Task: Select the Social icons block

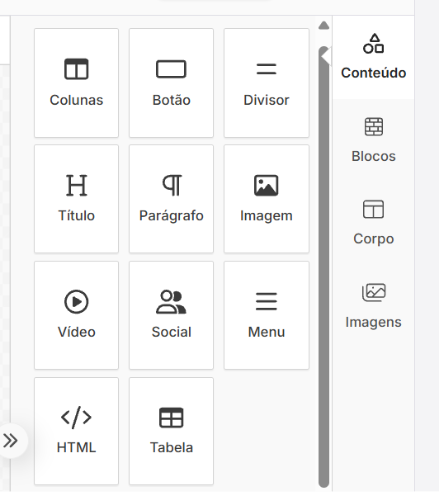Action: (171, 315)
